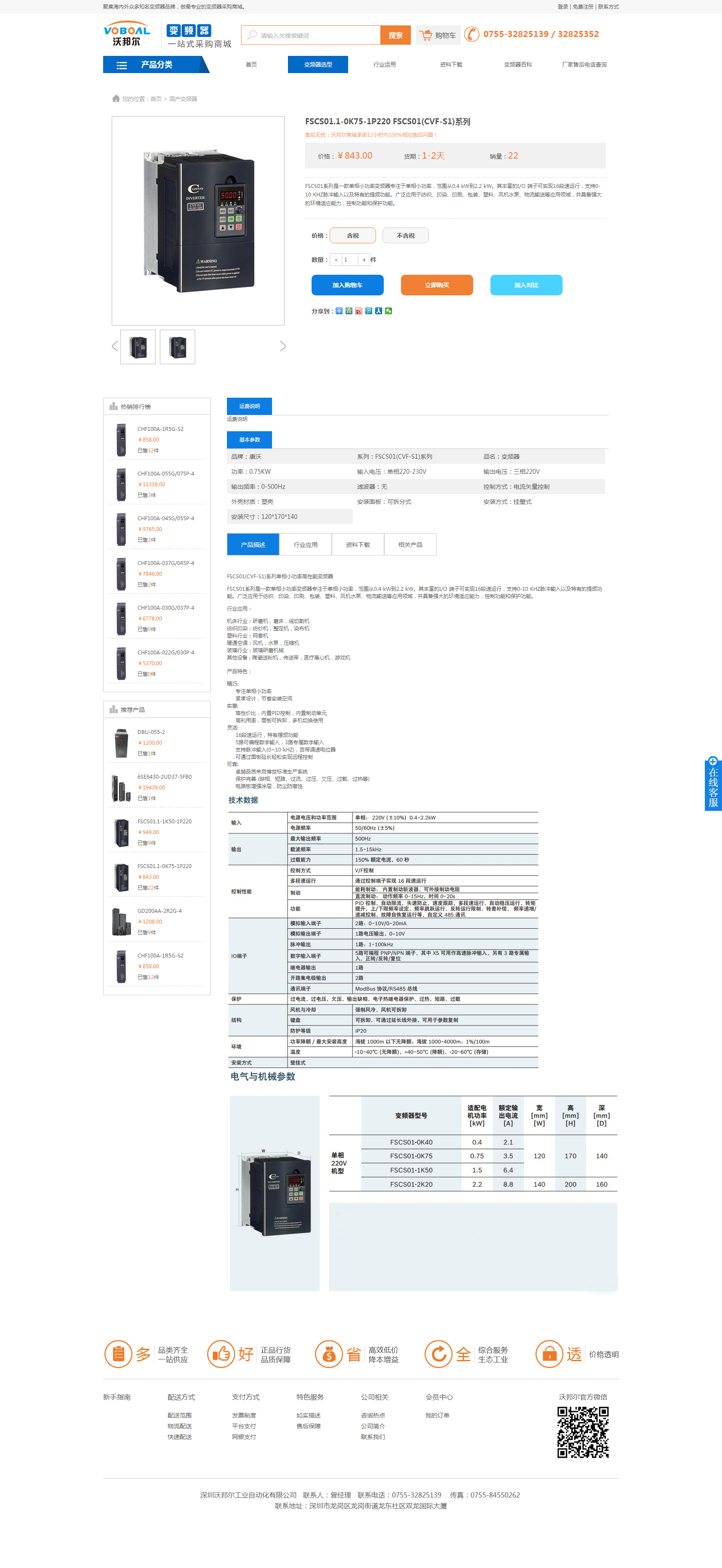Select the 含税 price option
This screenshot has width=722, height=1568.
pyautogui.click(x=353, y=236)
